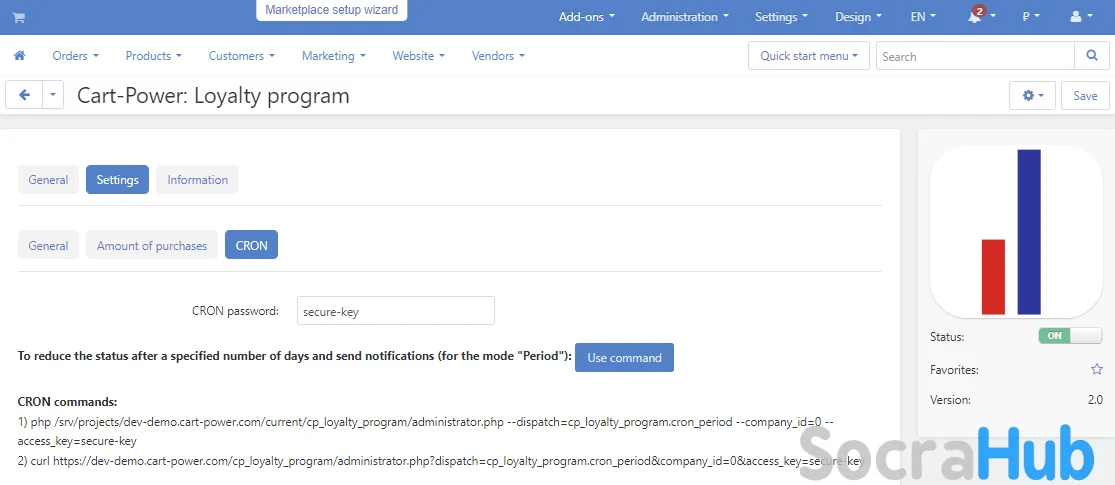Viewport: 1115px width, 485px height.
Task: Open the Customers menu
Action: [242, 55]
